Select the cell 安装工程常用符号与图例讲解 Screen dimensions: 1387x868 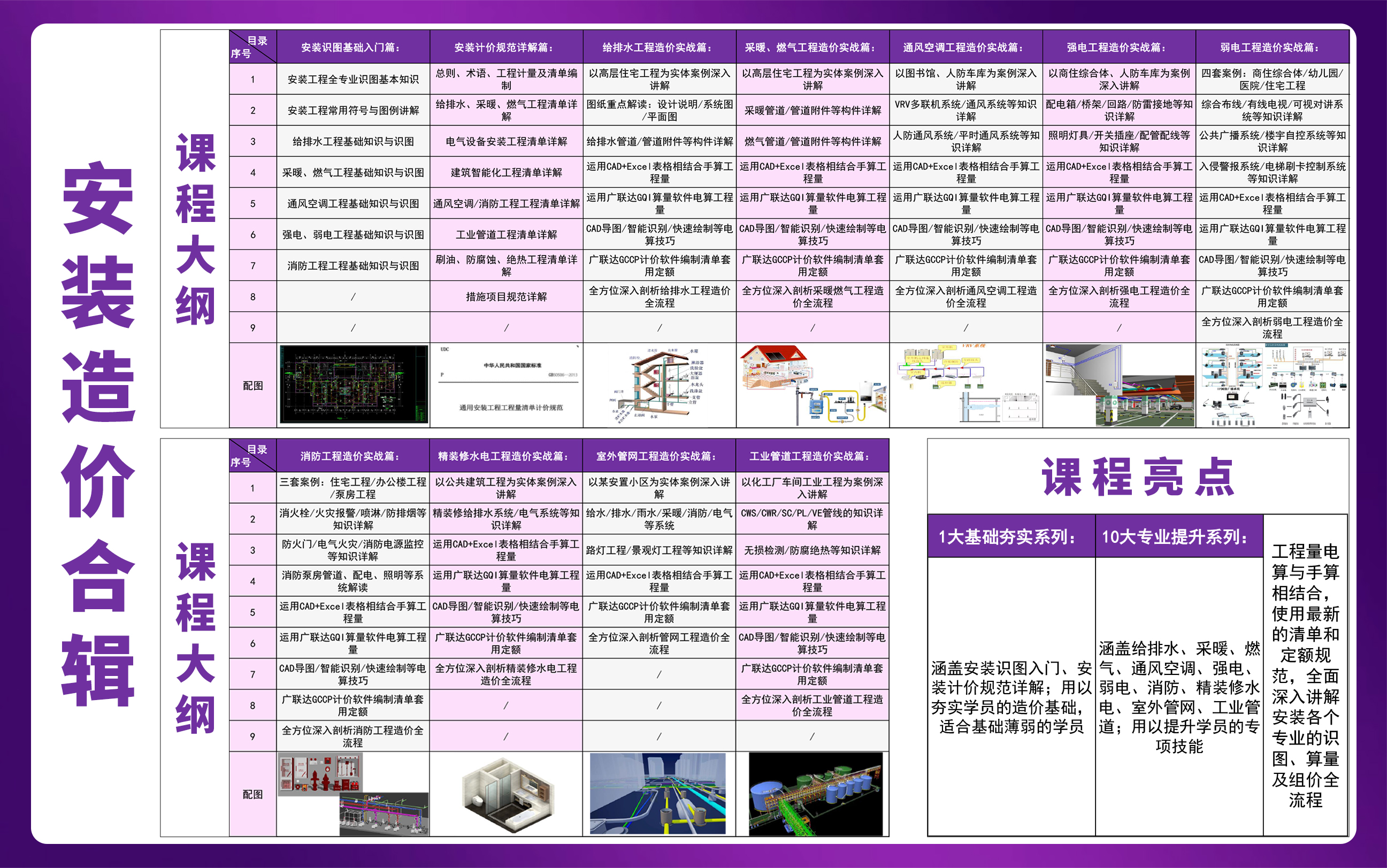coord(354,110)
